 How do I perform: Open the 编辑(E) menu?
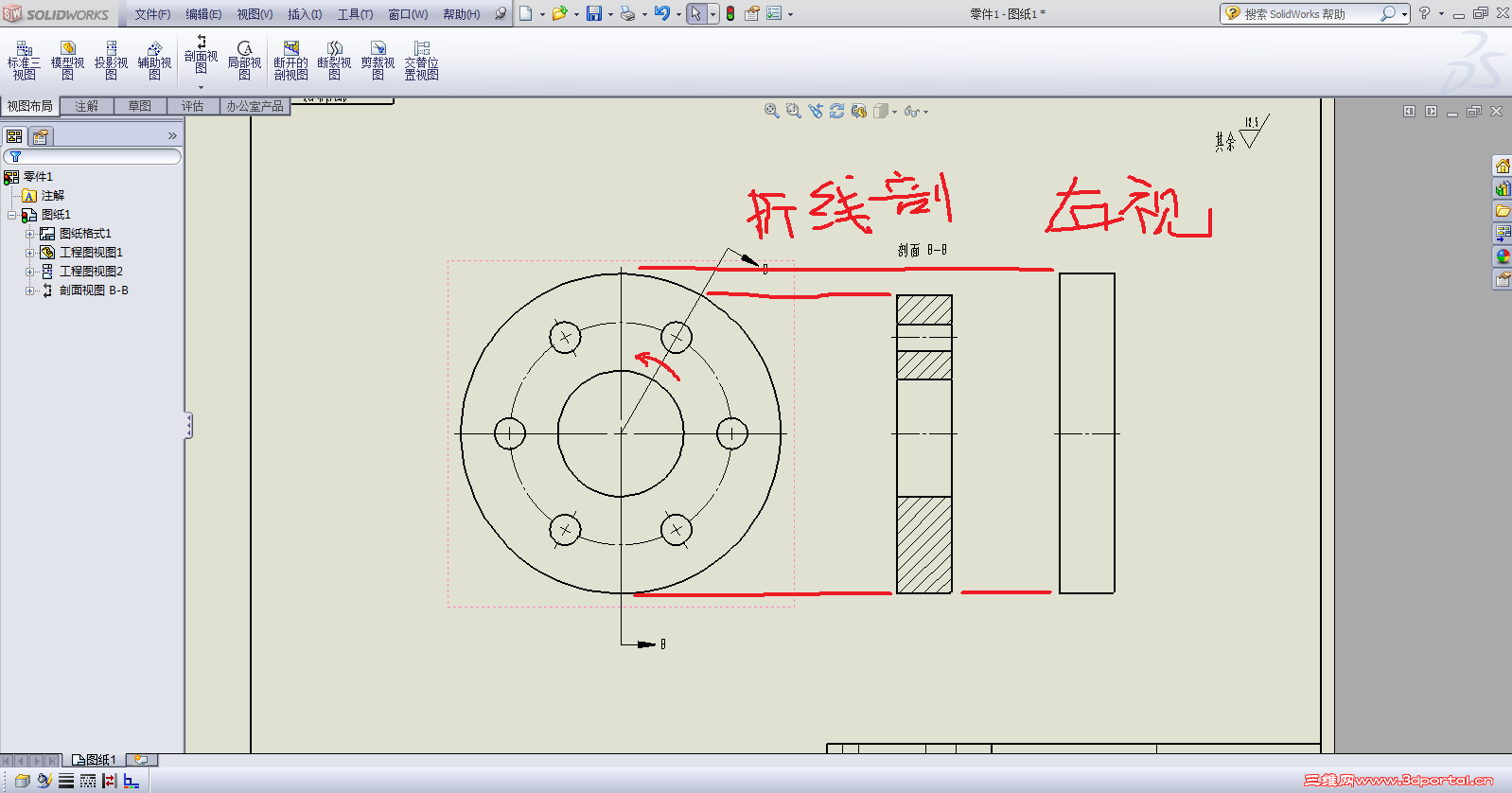coord(203,14)
